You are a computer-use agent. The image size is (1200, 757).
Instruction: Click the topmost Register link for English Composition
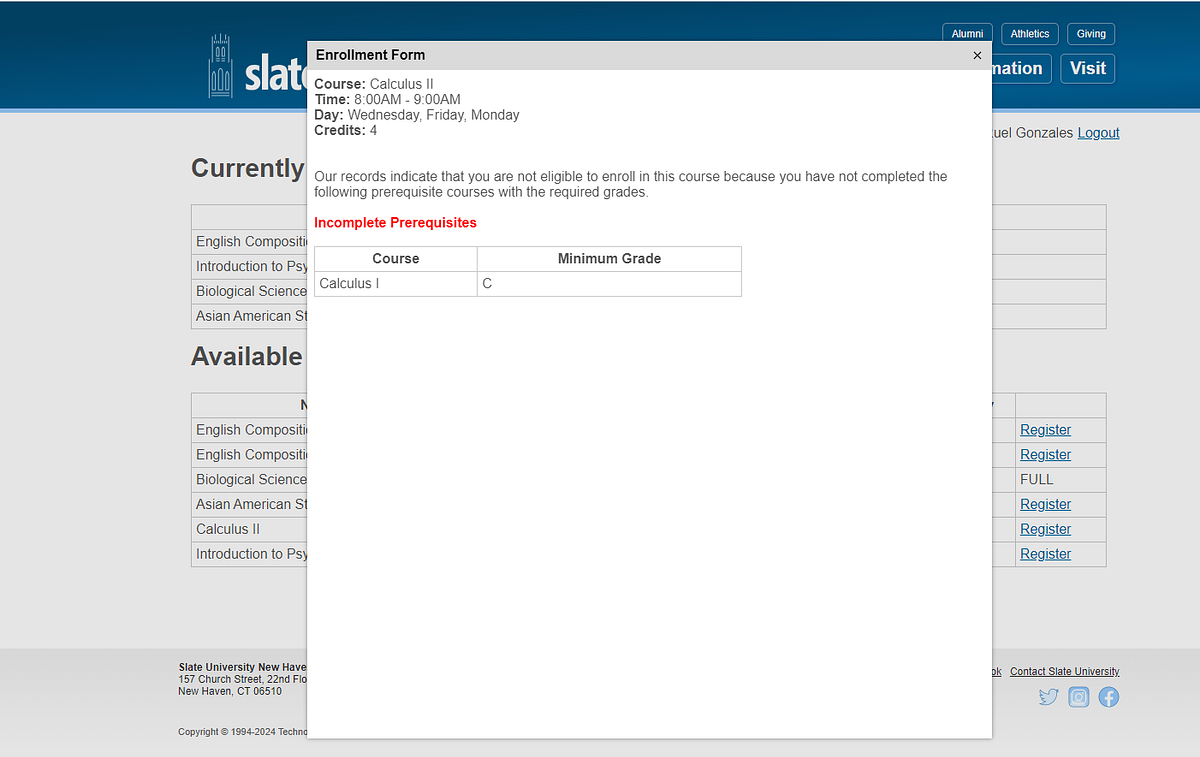(1045, 429)
